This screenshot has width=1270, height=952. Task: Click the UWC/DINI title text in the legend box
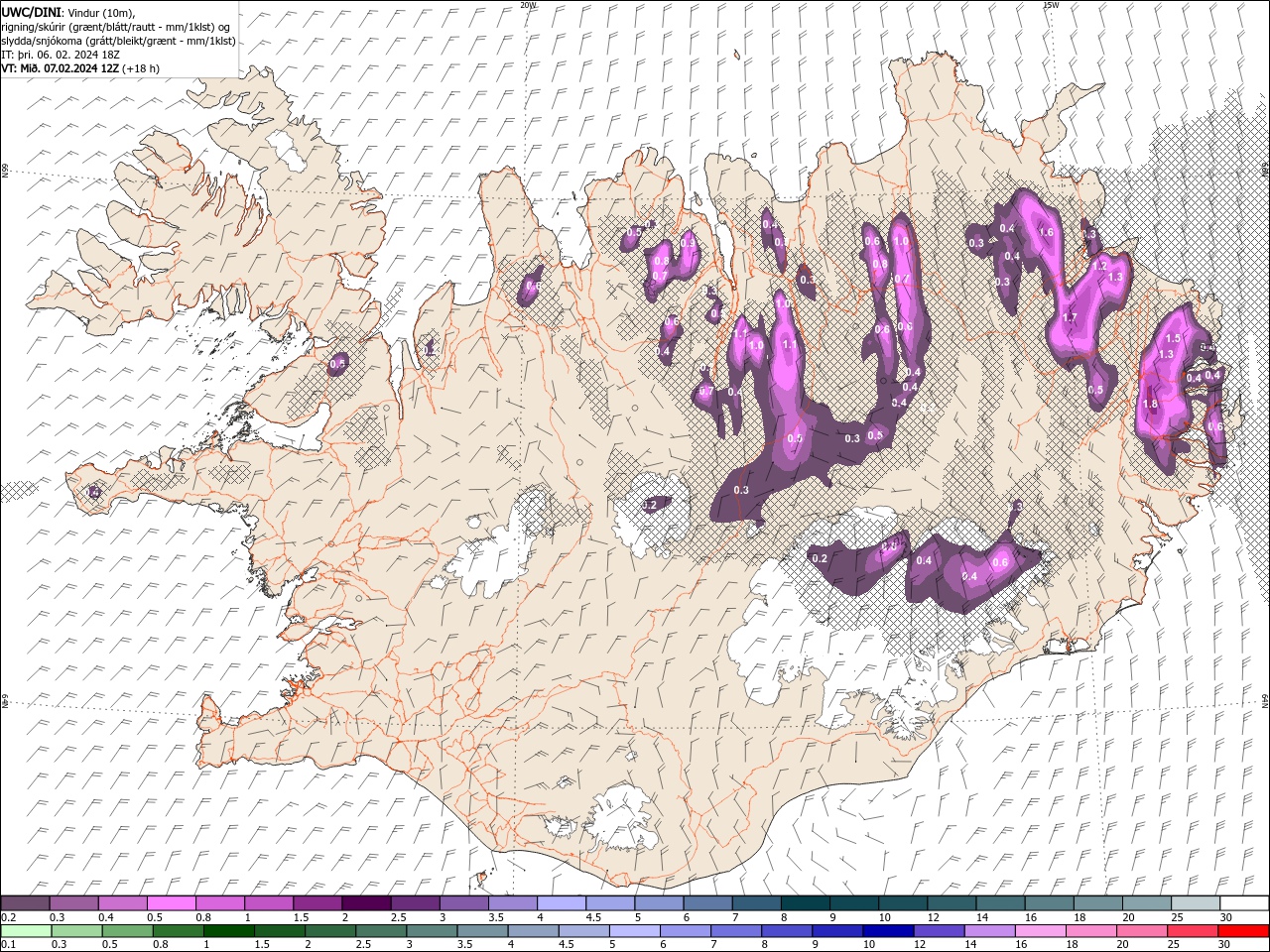tap(33, 12)
